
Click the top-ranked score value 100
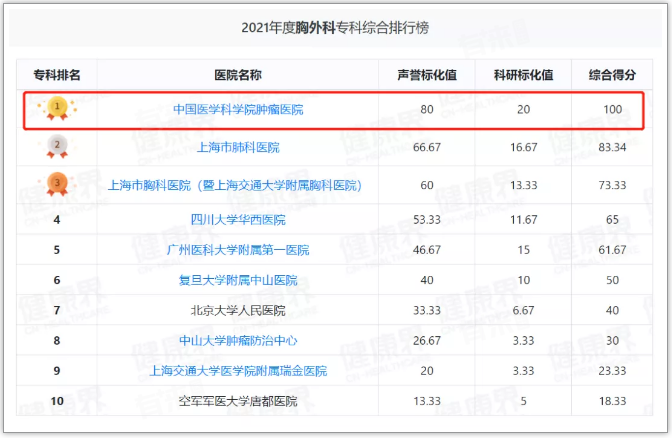pyautogui.click(x=613, y=109)
